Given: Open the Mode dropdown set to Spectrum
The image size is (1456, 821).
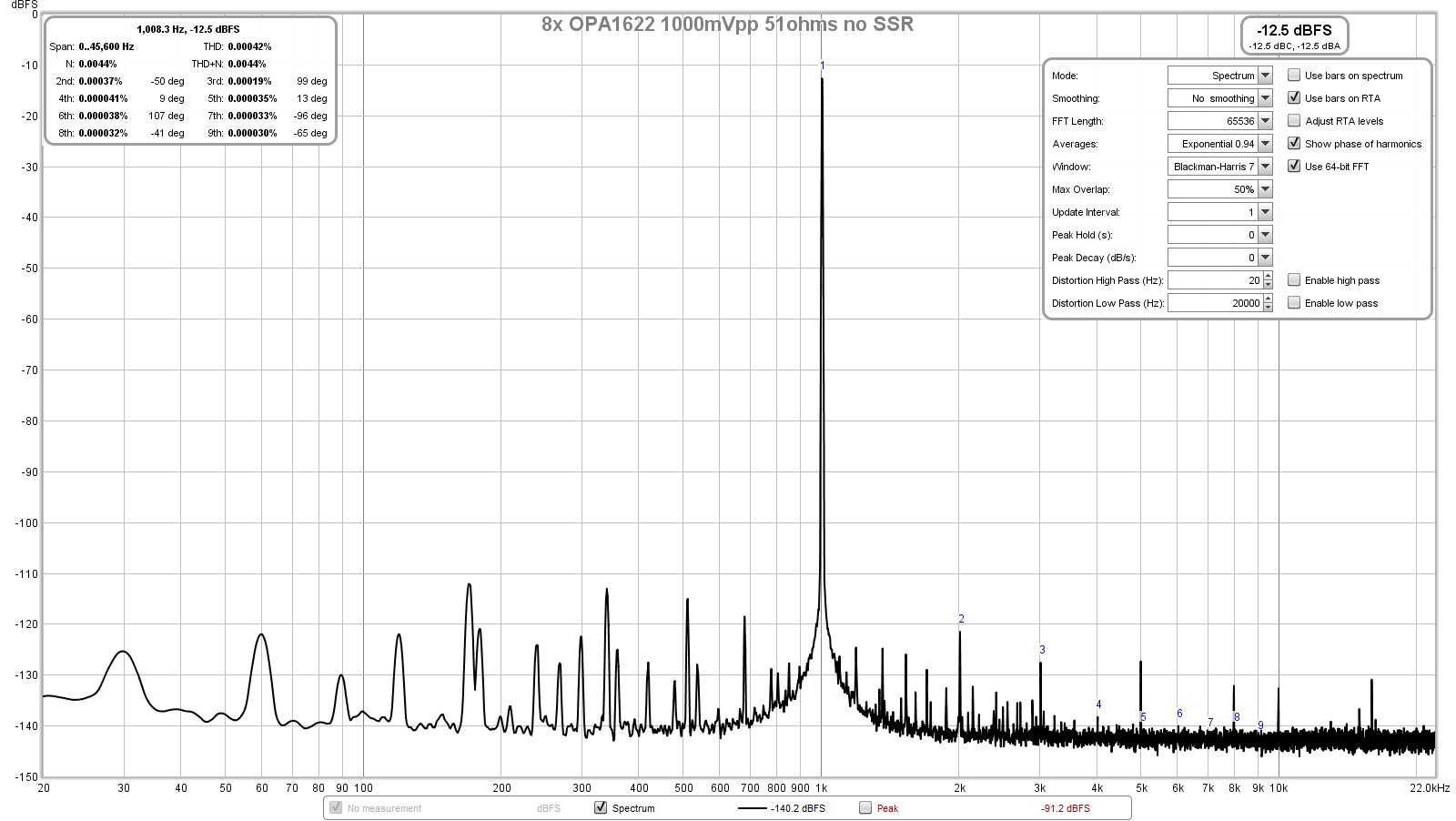Looking at the screenshot, I should (1219, 76).
